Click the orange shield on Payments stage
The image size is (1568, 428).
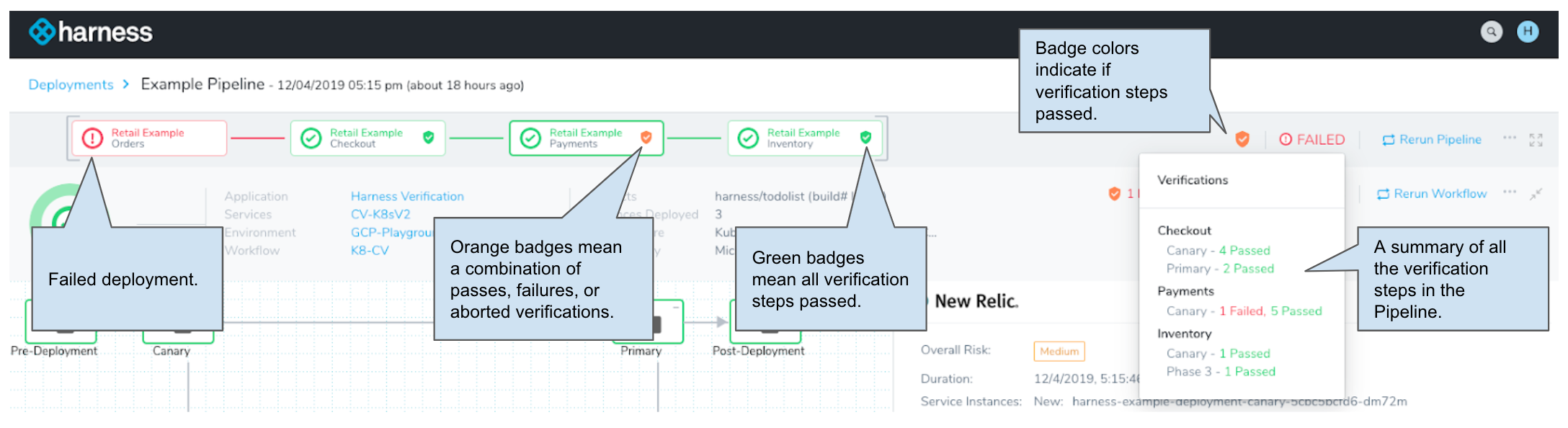[646, 137]
